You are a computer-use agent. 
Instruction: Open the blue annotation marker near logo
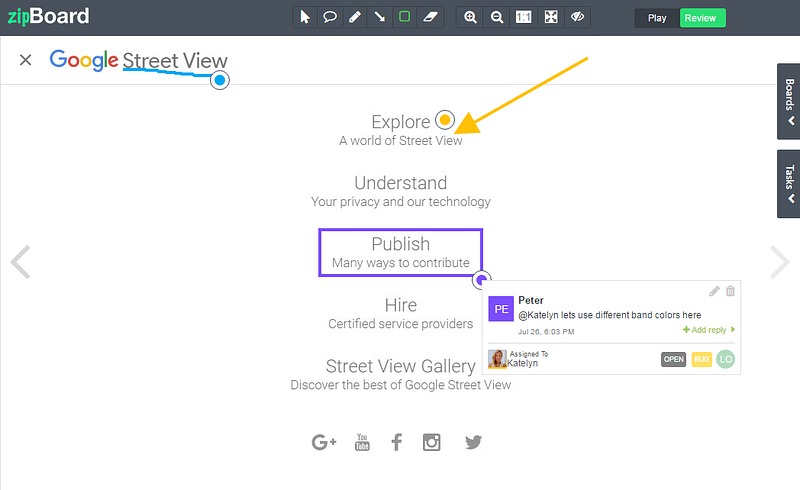click(220, 80)
